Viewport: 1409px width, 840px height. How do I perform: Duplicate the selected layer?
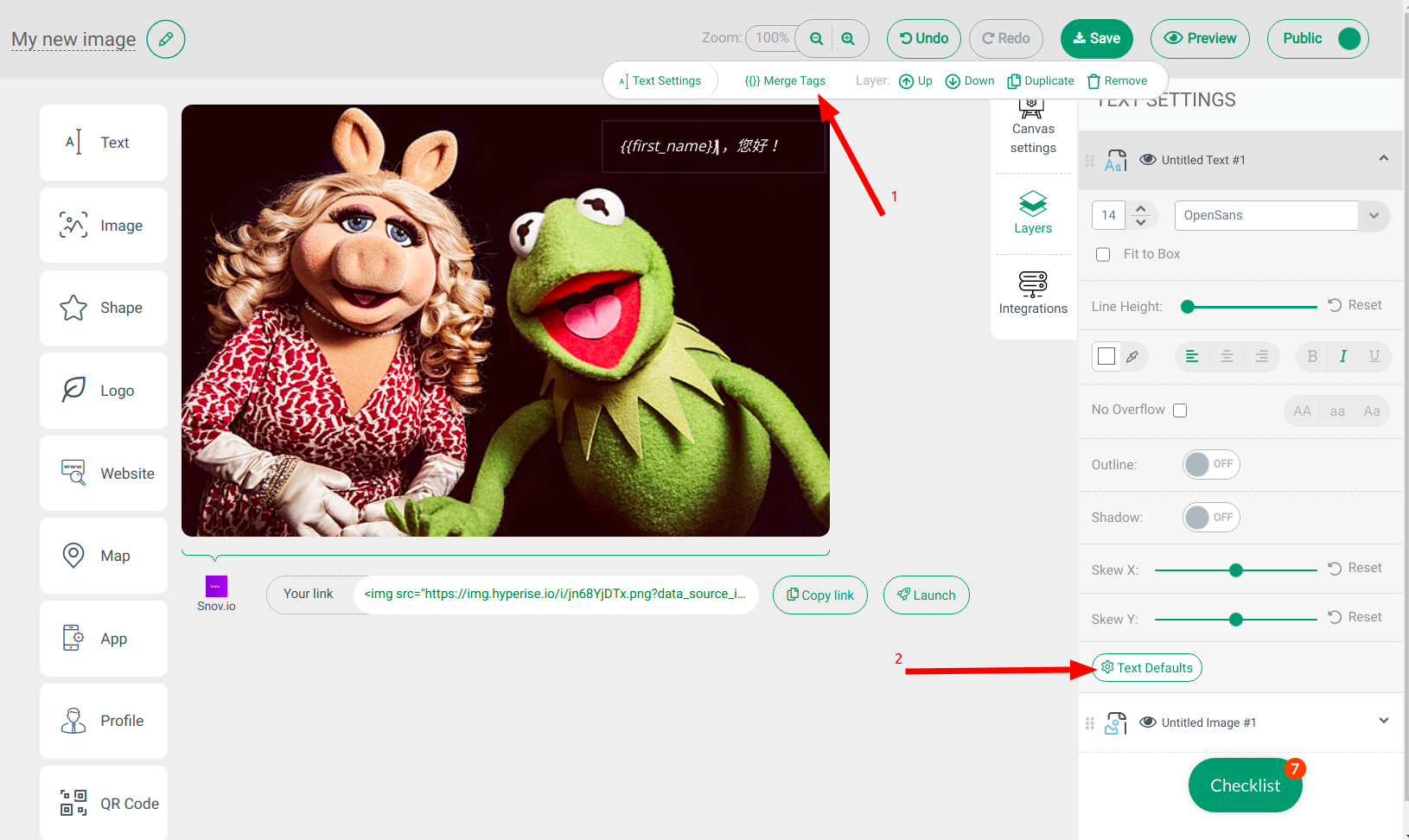pos(1041,81)
